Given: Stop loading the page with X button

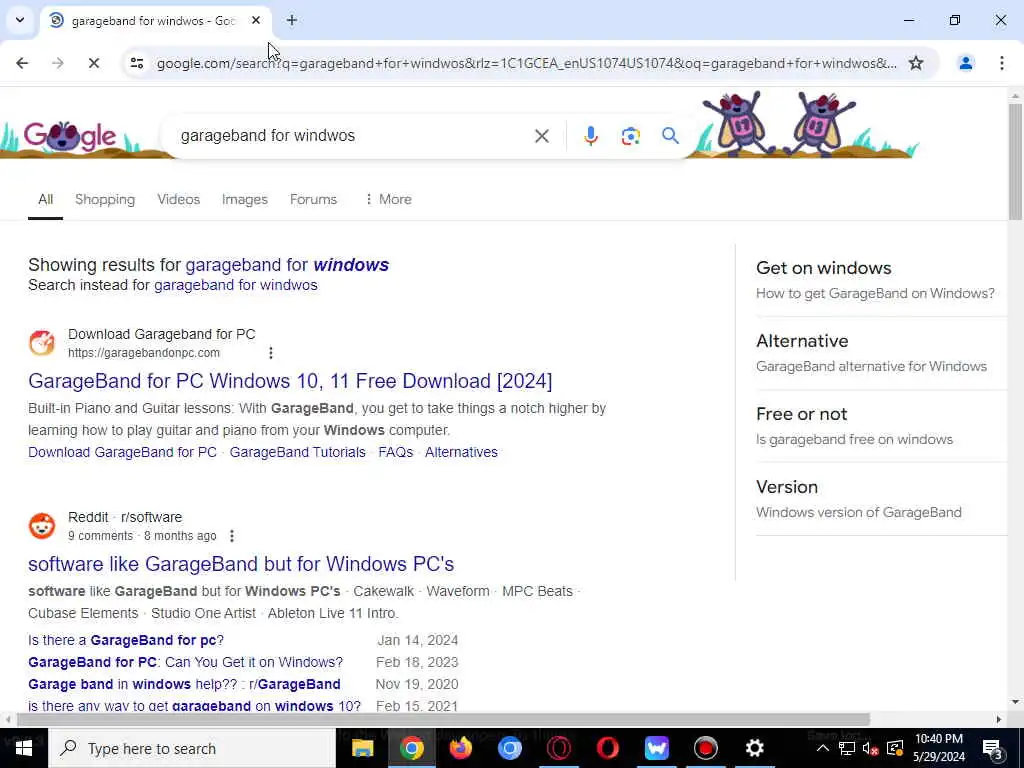Looking at the screenshot, I should click(x=93, y=63).
